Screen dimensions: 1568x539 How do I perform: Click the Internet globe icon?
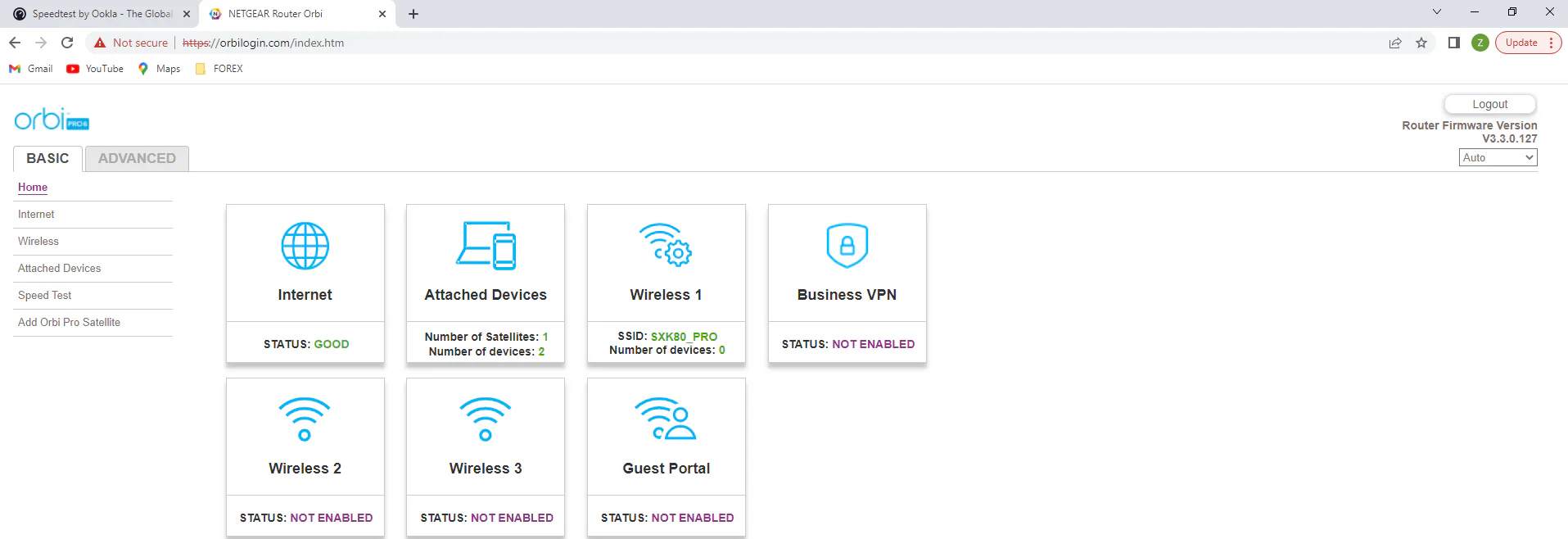305,246
